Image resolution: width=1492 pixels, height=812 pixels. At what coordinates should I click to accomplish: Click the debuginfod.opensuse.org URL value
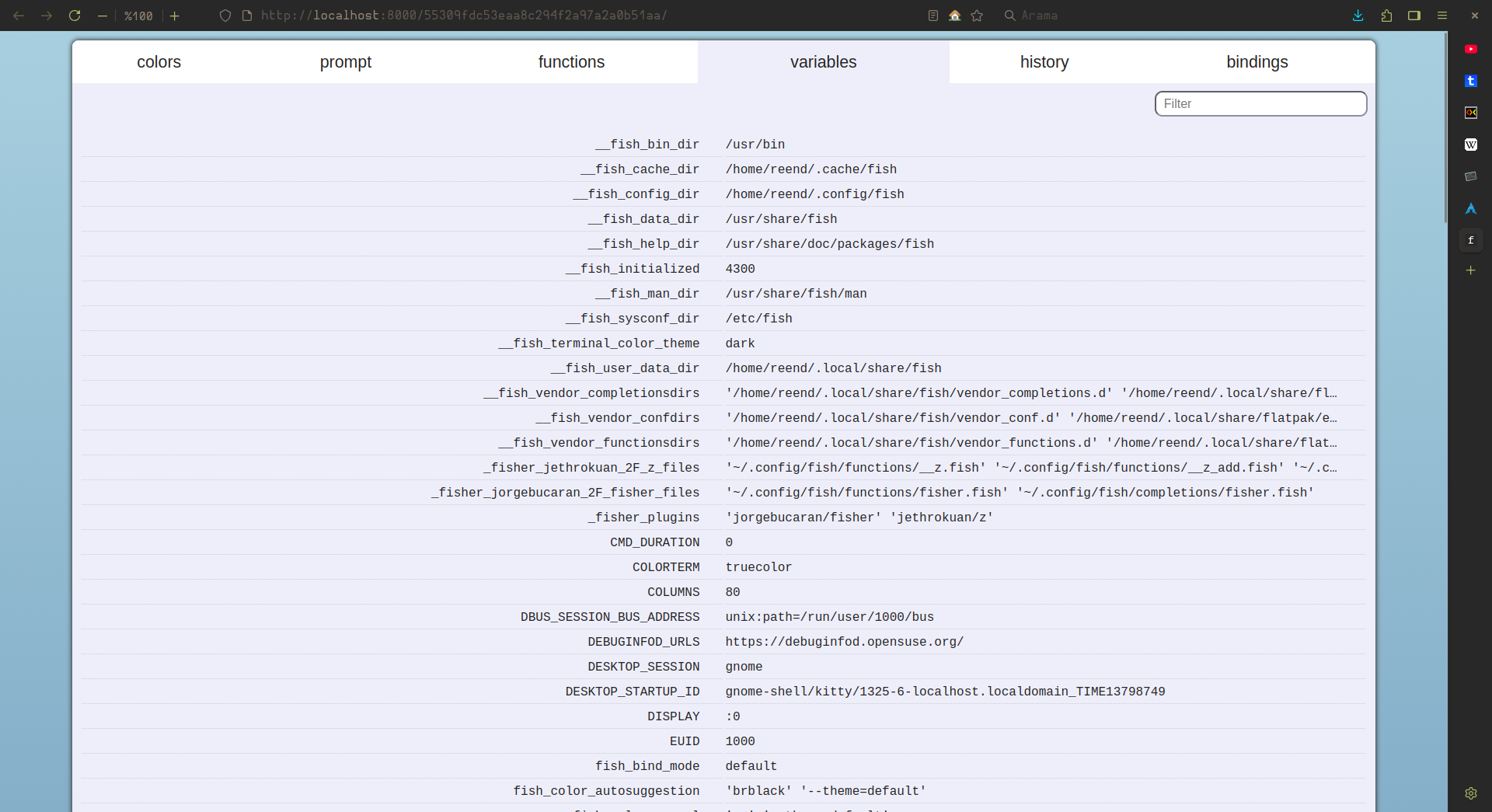tap(845, 642)
